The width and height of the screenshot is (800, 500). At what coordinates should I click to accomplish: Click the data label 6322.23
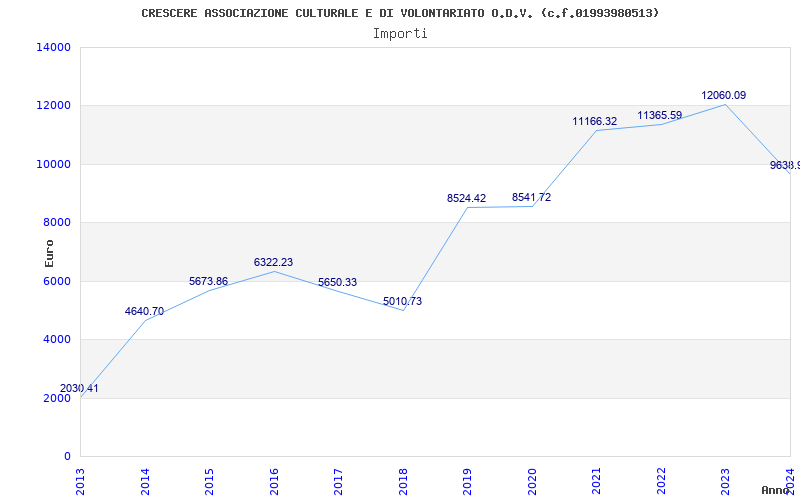(x=273, y=262)
